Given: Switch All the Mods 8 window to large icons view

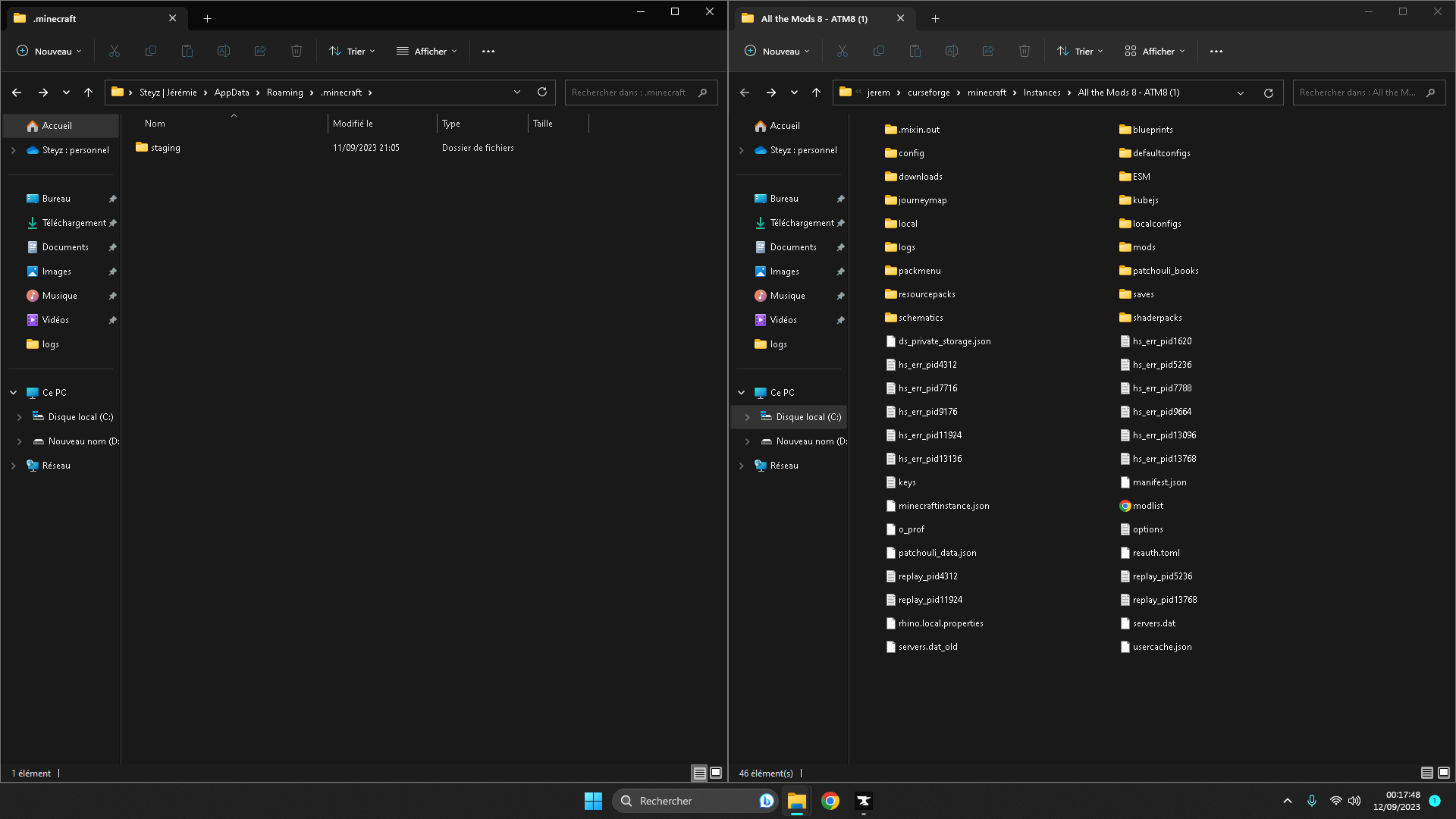Looking at the screenshot, I should [x=1444, y=773].
